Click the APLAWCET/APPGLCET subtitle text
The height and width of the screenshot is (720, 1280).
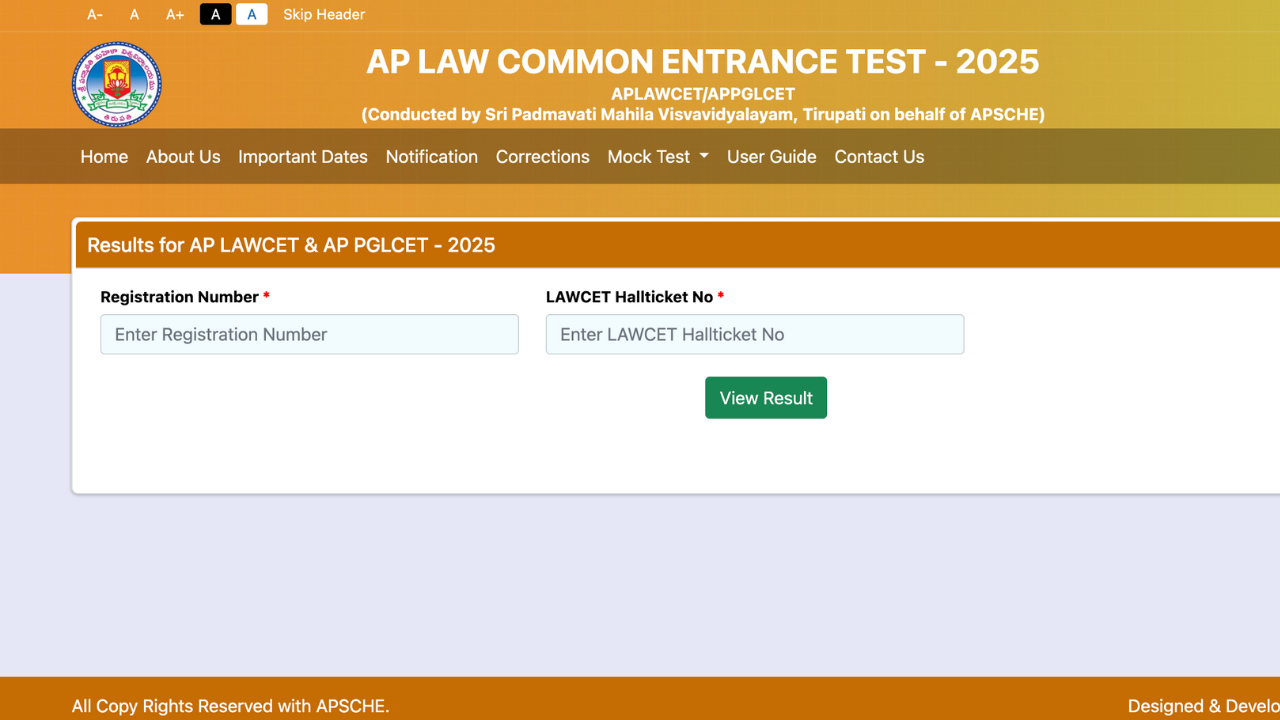pyautogui.click(x=703, y=94)
